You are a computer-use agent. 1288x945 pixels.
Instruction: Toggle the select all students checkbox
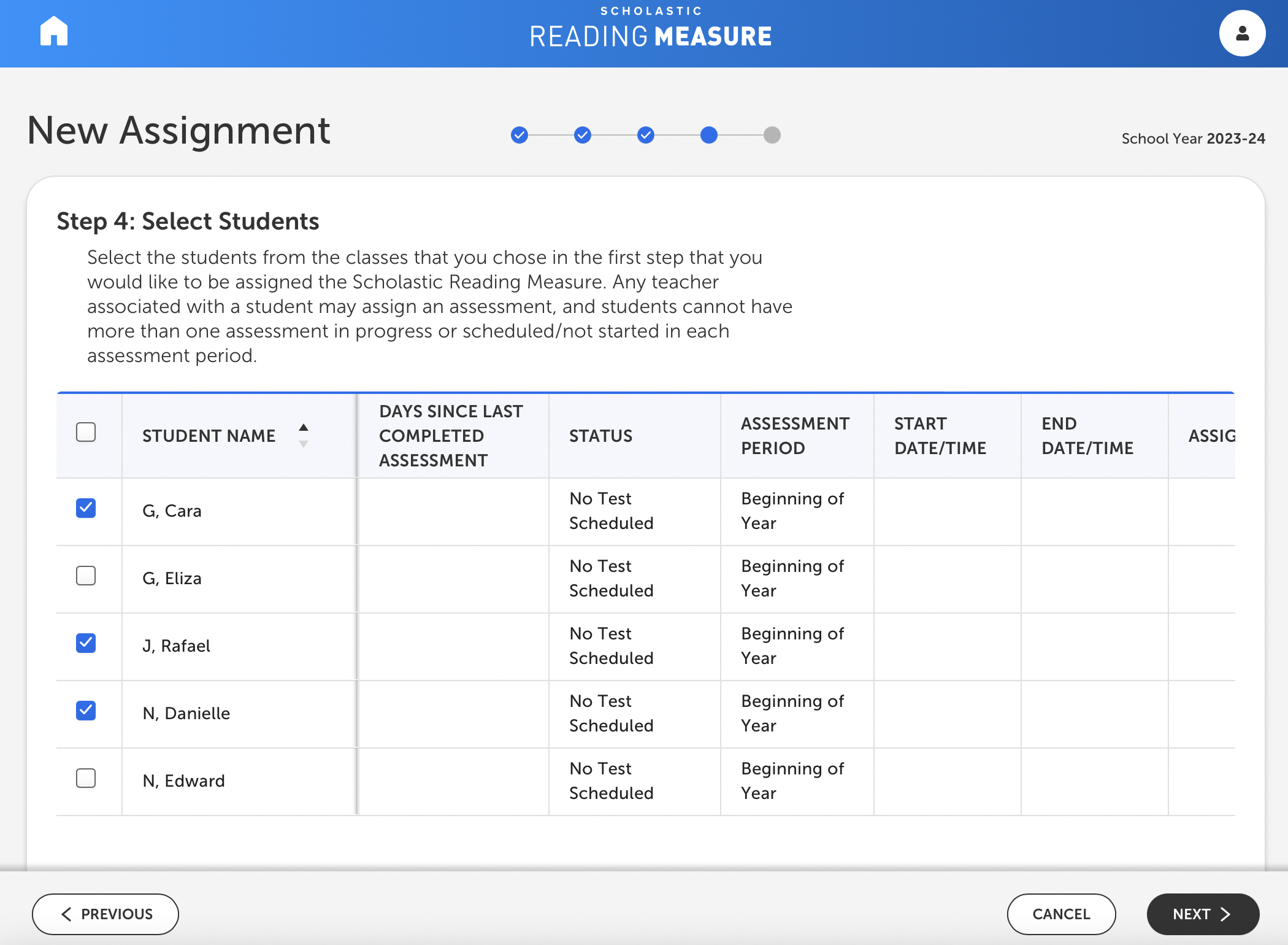(86, 432)
